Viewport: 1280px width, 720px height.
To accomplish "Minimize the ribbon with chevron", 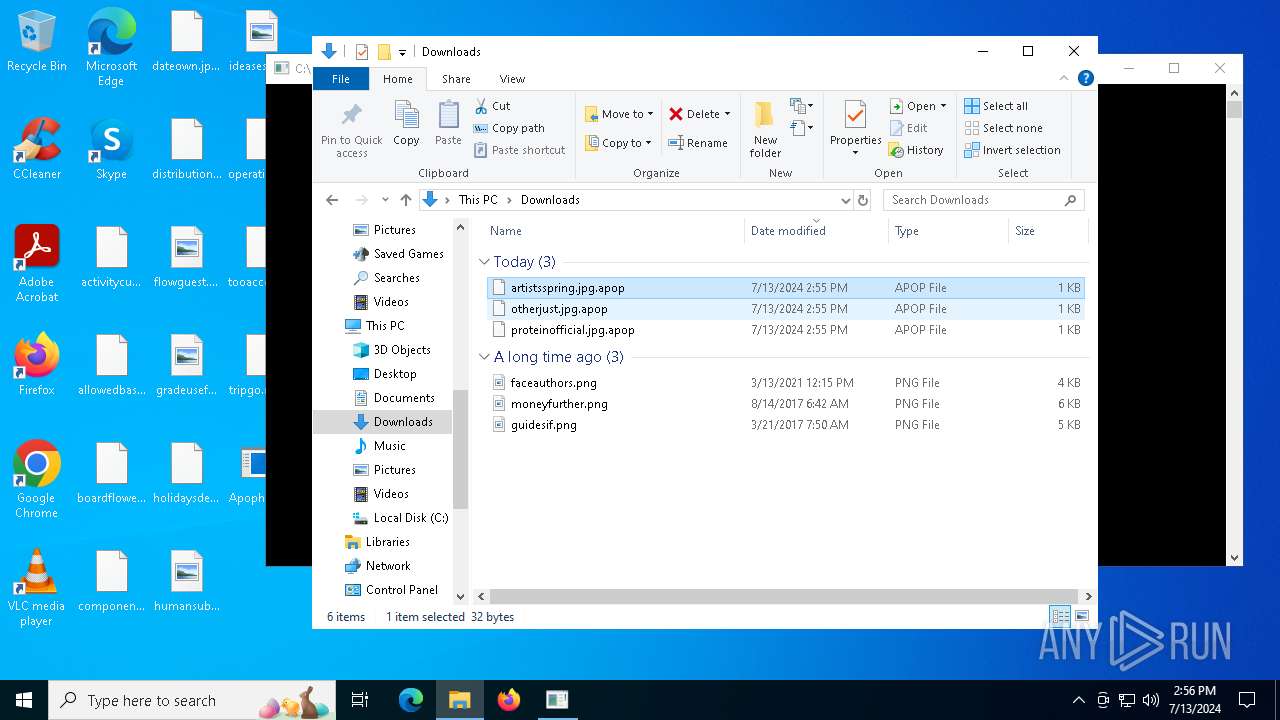I will tap(1066, 78).
